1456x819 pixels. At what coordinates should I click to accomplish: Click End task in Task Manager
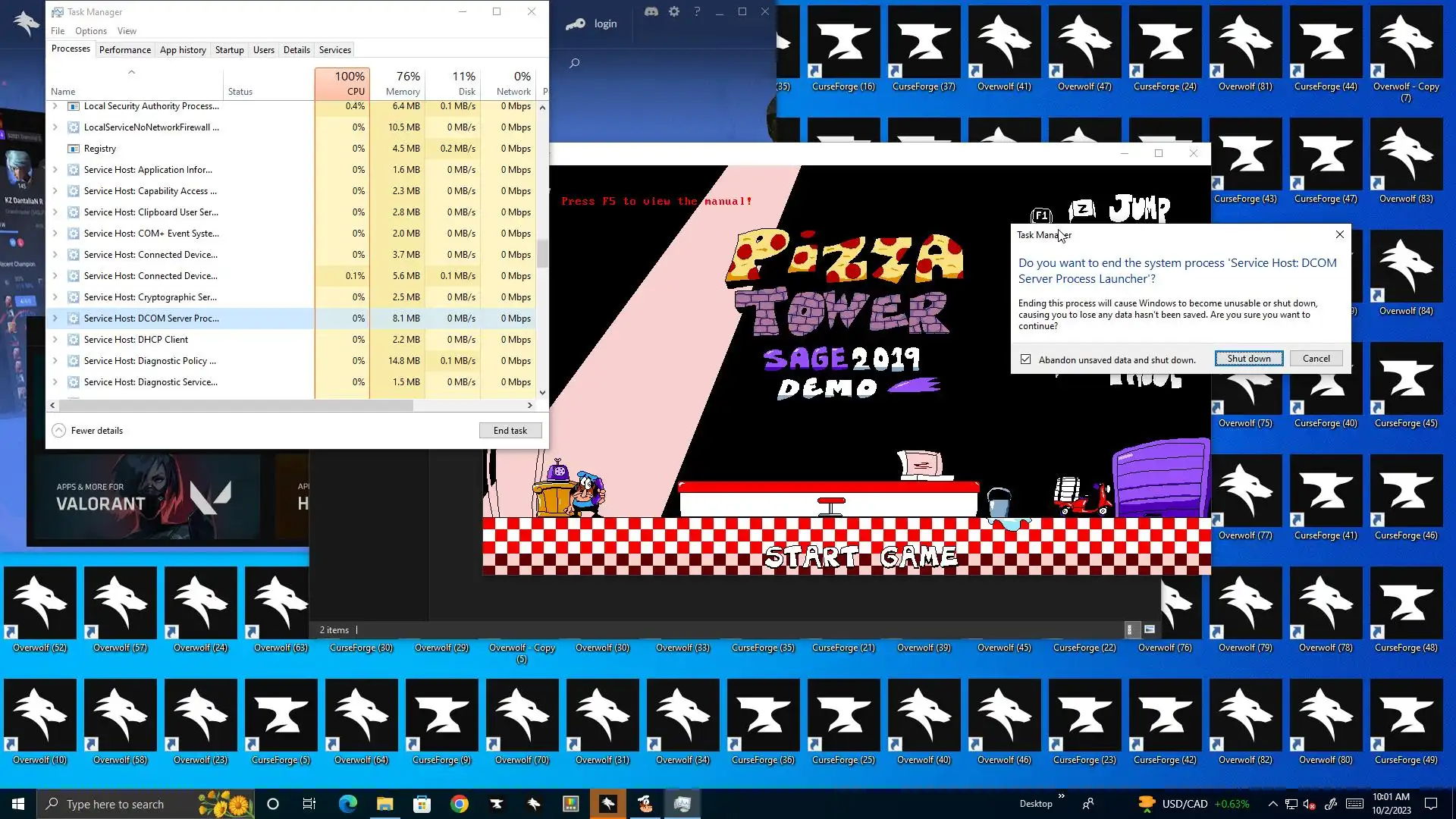tap(510, 431)
